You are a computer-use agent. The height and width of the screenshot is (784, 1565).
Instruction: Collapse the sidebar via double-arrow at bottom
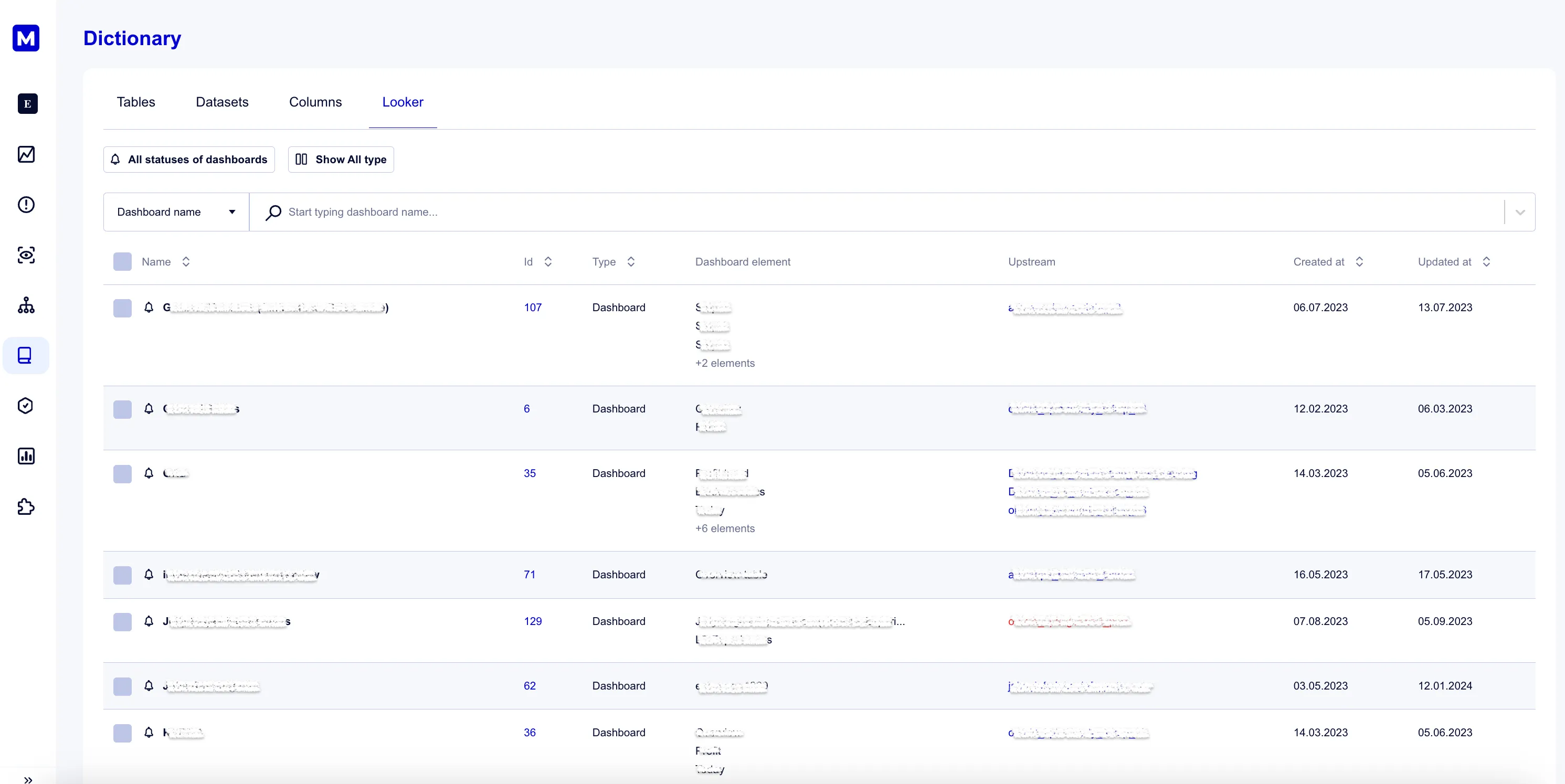click(28, 779)
